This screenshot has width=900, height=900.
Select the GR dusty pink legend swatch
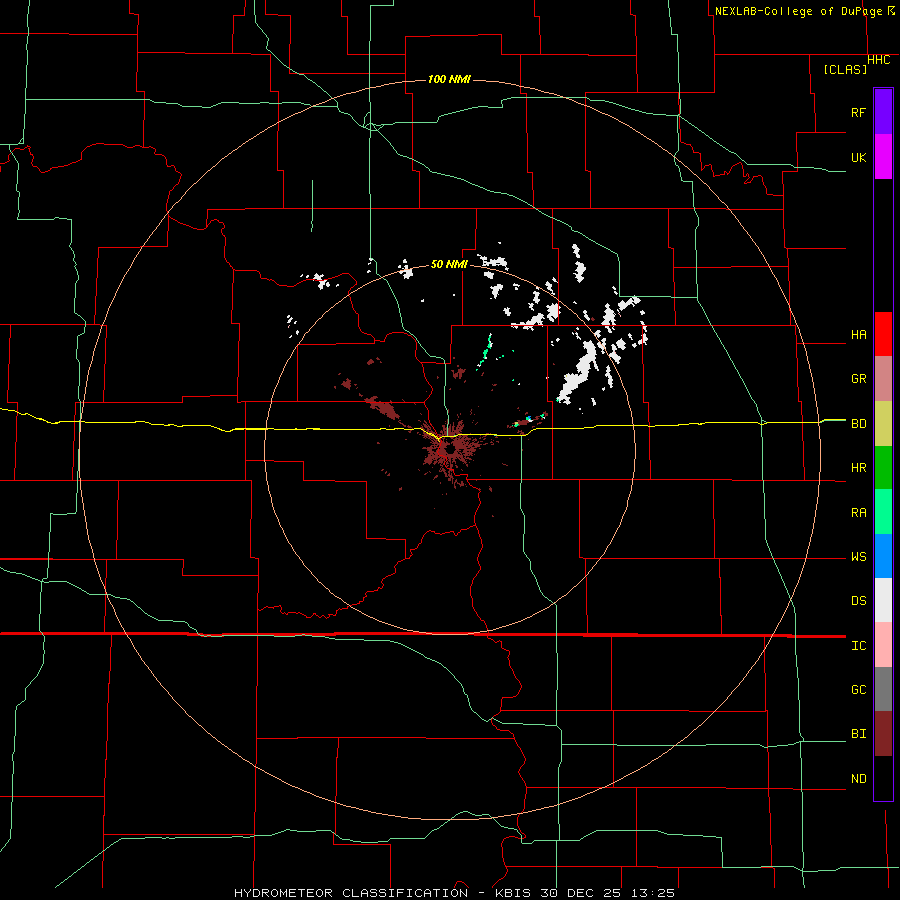[x=883, y=379]
